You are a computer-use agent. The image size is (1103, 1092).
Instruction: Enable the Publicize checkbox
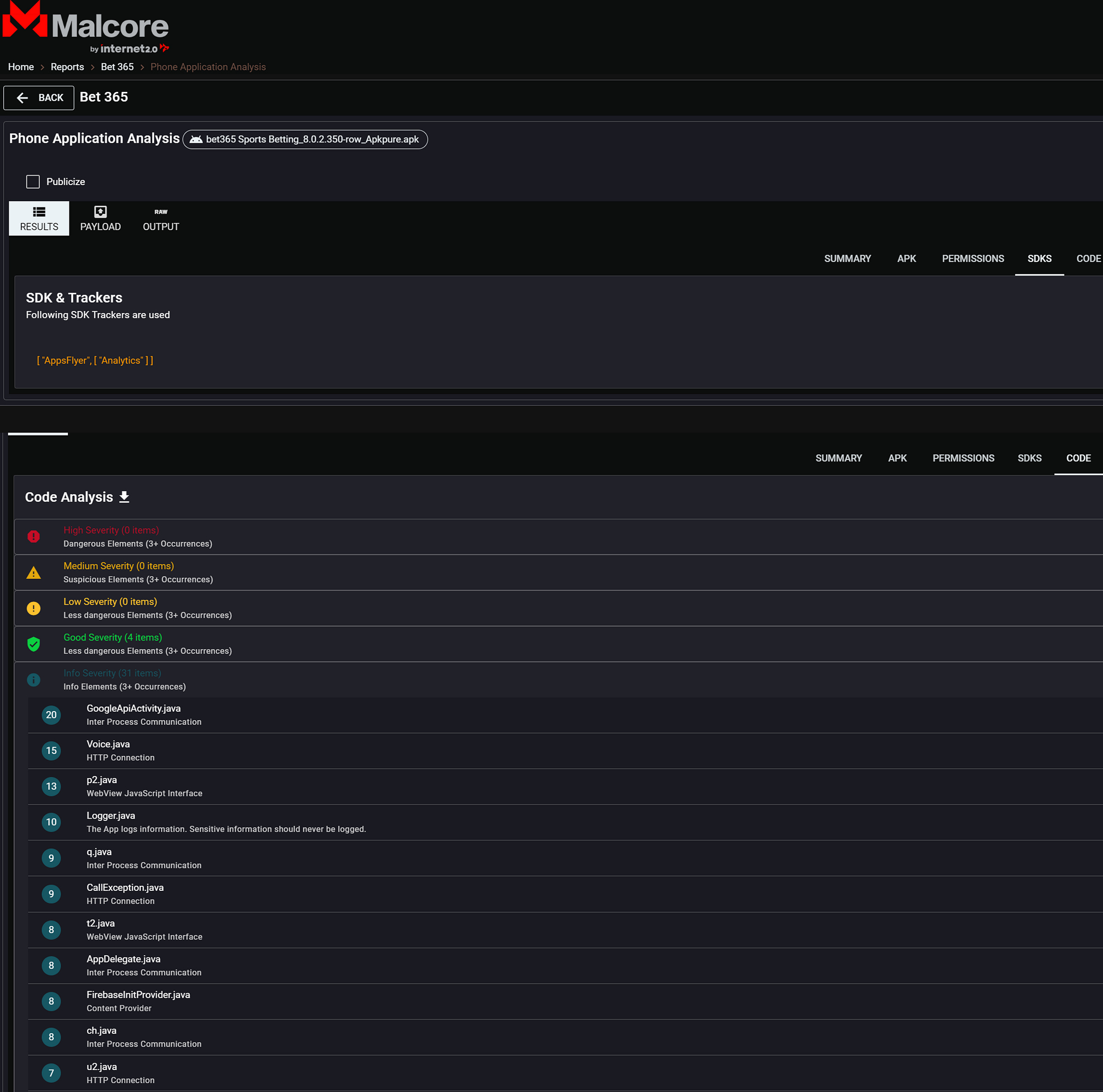[33, 181]
